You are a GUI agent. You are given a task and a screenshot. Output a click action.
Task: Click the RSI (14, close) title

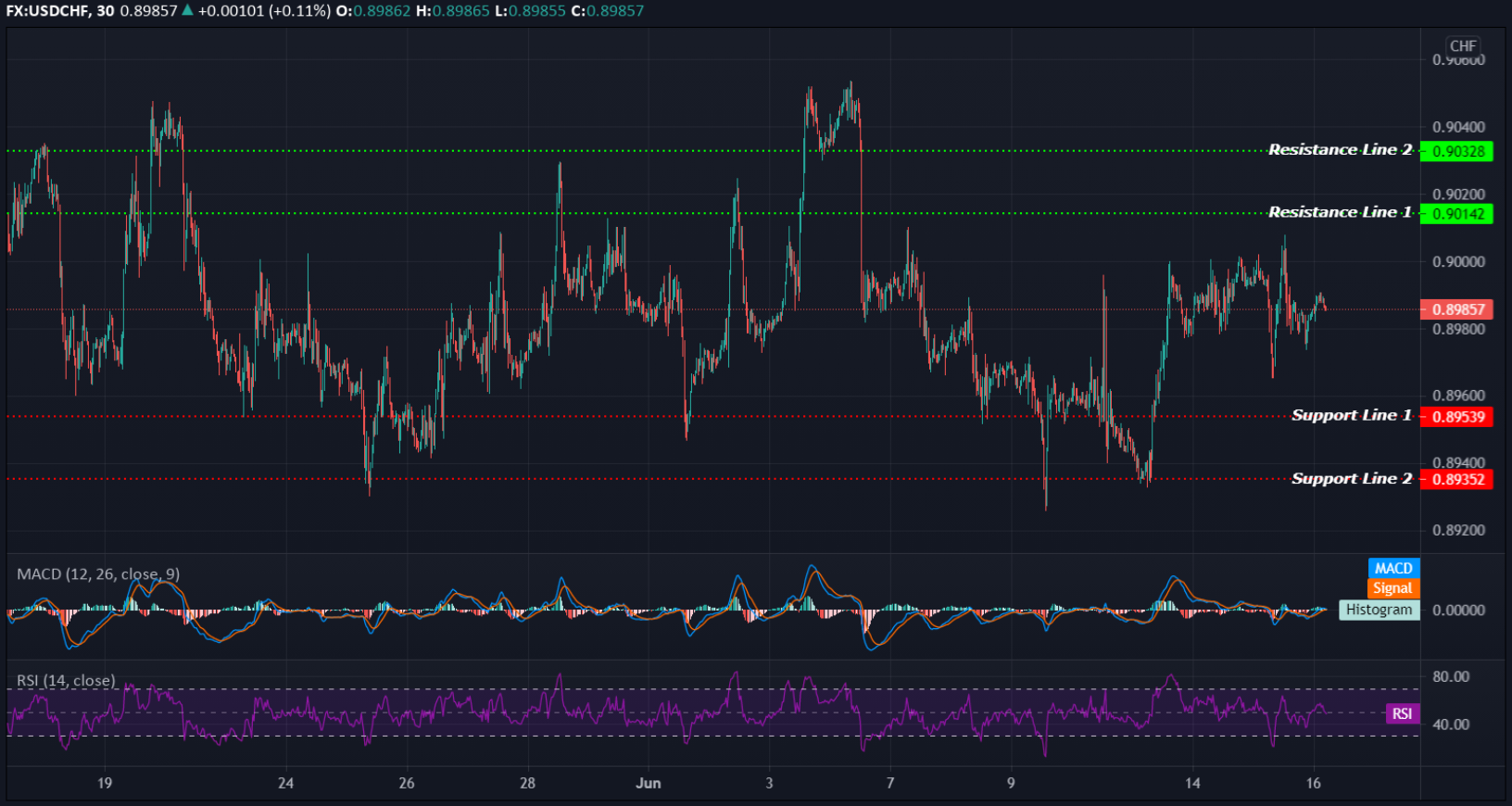pyautogui.click(x=66, y=681)
